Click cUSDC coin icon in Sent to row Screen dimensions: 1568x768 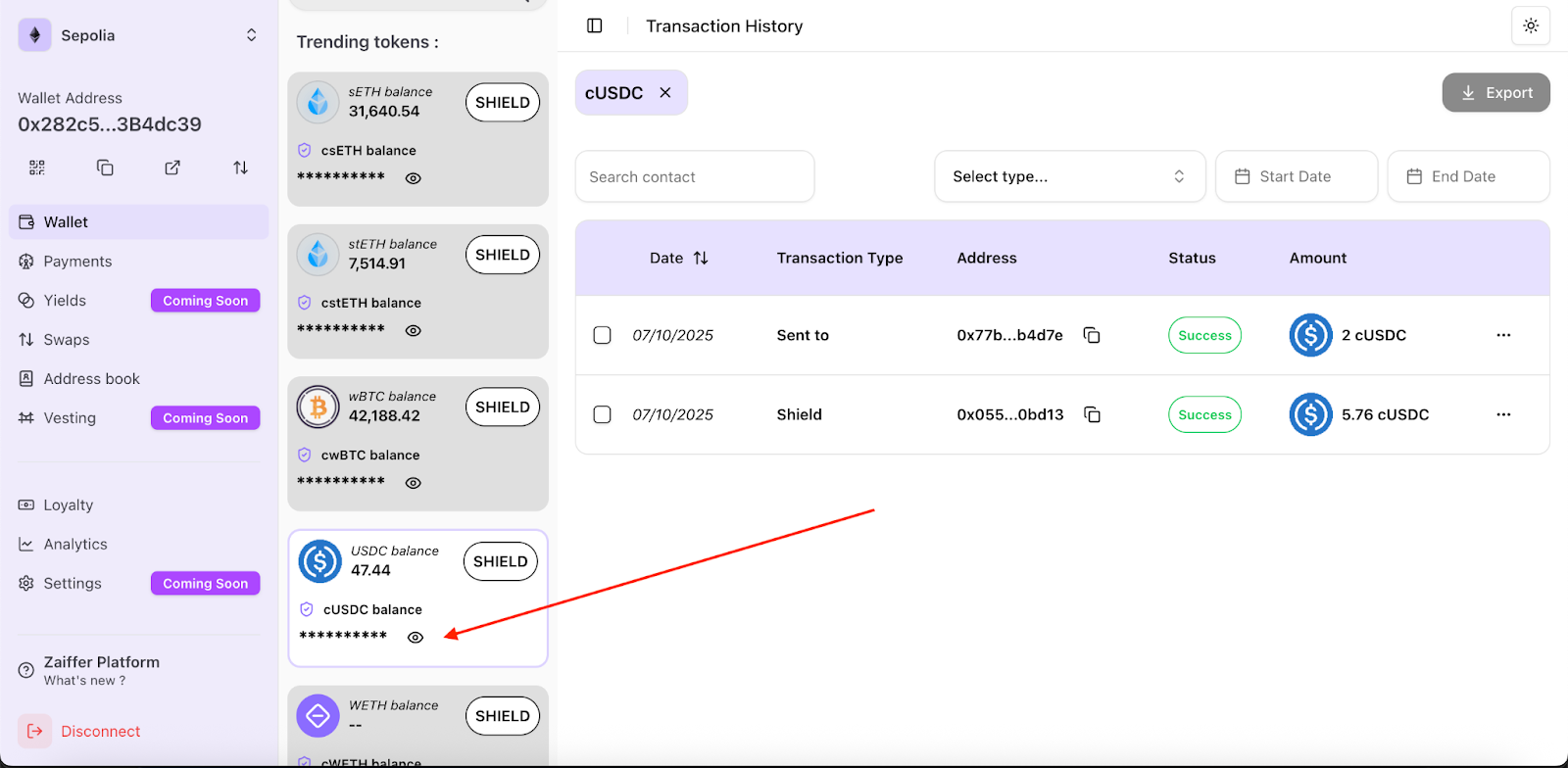(1310, 335)
